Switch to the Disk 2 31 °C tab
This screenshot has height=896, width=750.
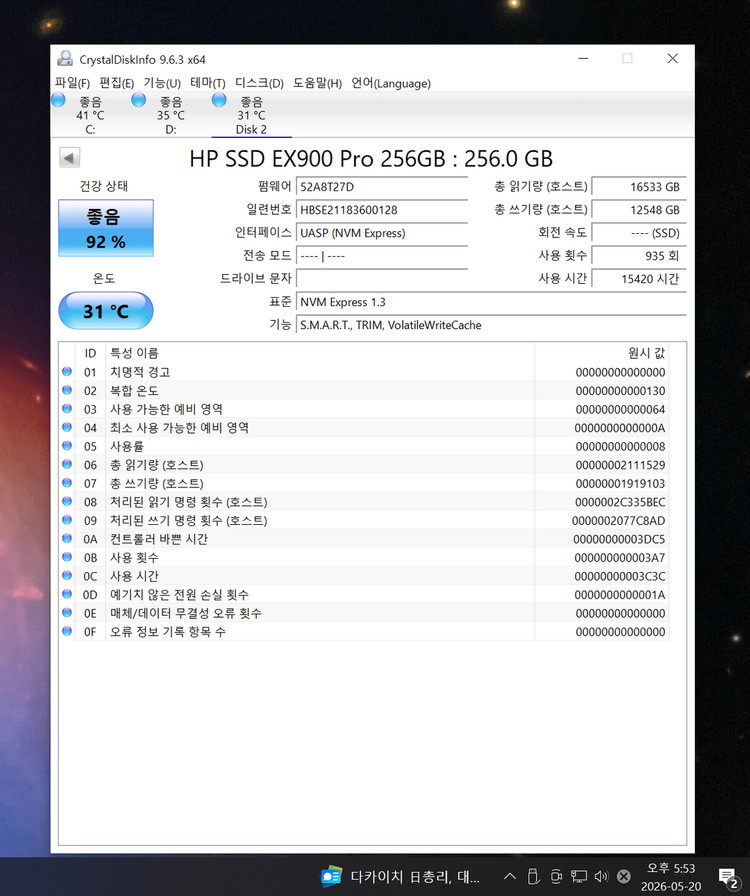252,115
